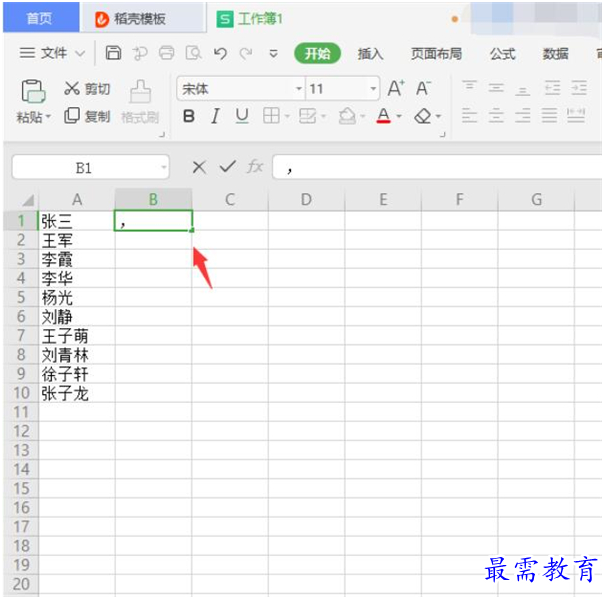This screenshot has height=601, width=606.
Task: Select cell containing 李霞
Action: click(x=77, y=259)
